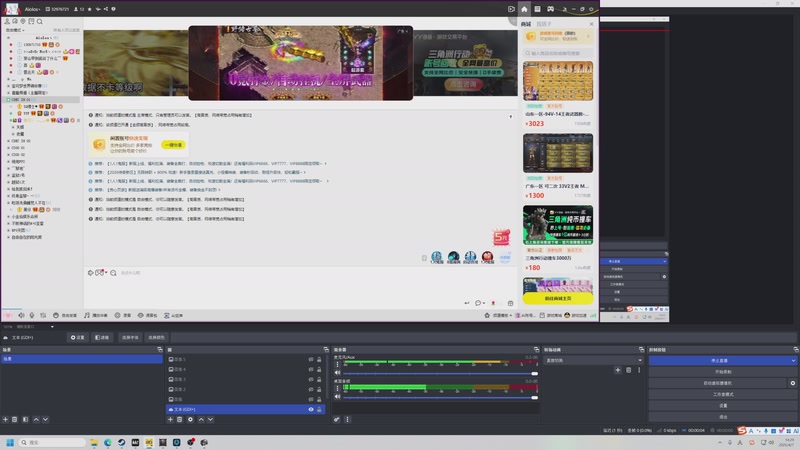Viewport: 800px width, 450px height.
Task: Click the blue stop streaming button
Action: (719, 360)
